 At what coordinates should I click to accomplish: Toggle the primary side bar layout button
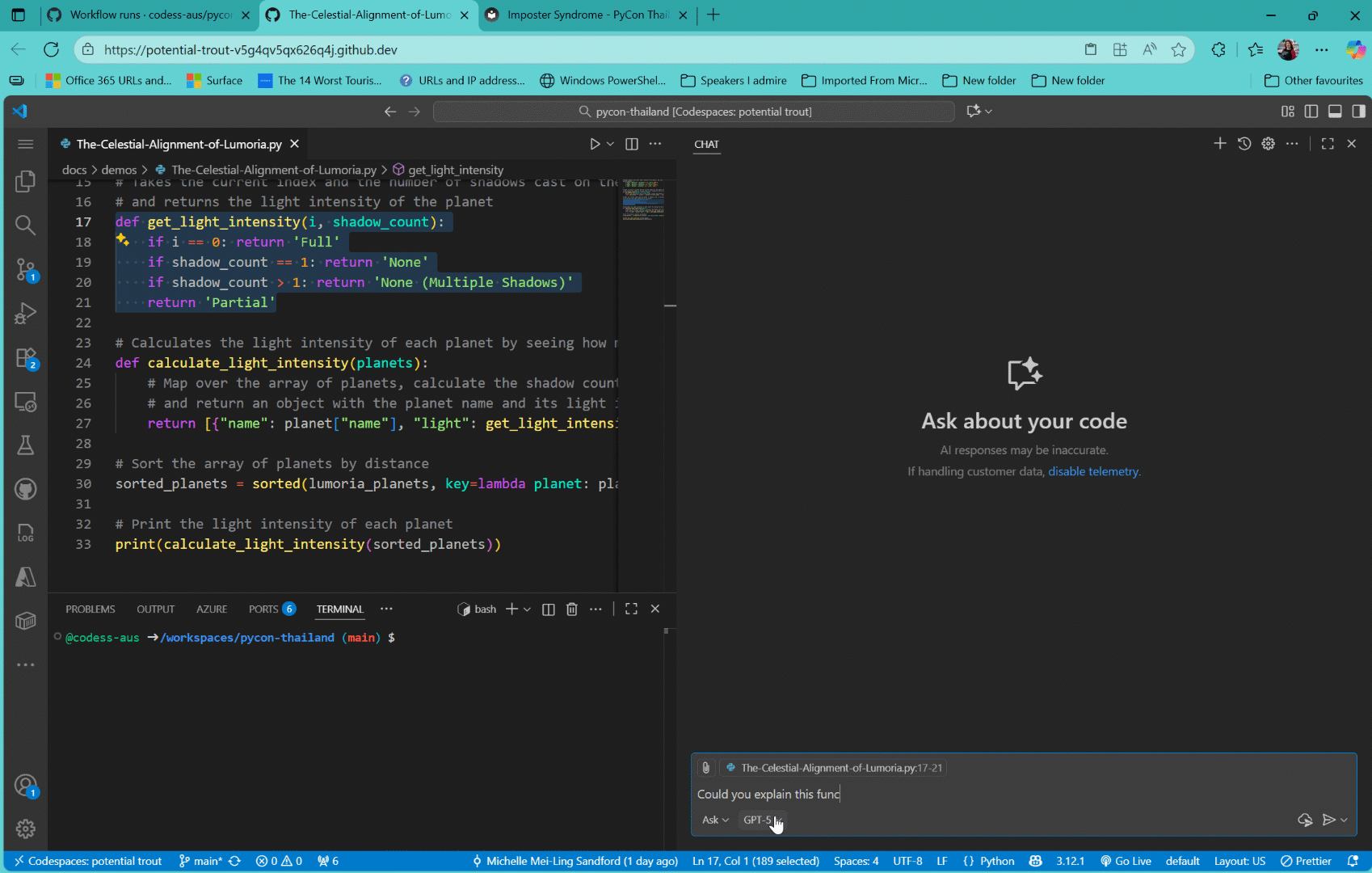point(1311,112)
